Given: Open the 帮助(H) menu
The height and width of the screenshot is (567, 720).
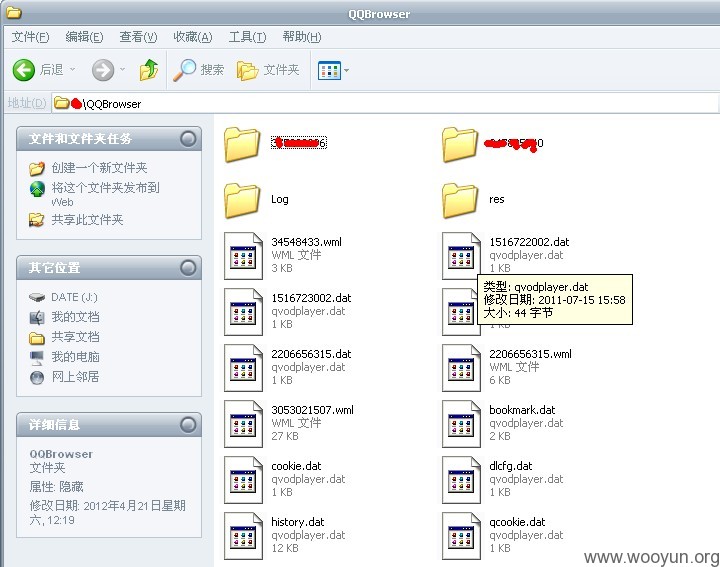Looking at the screenshot, I should coord(302,37).
